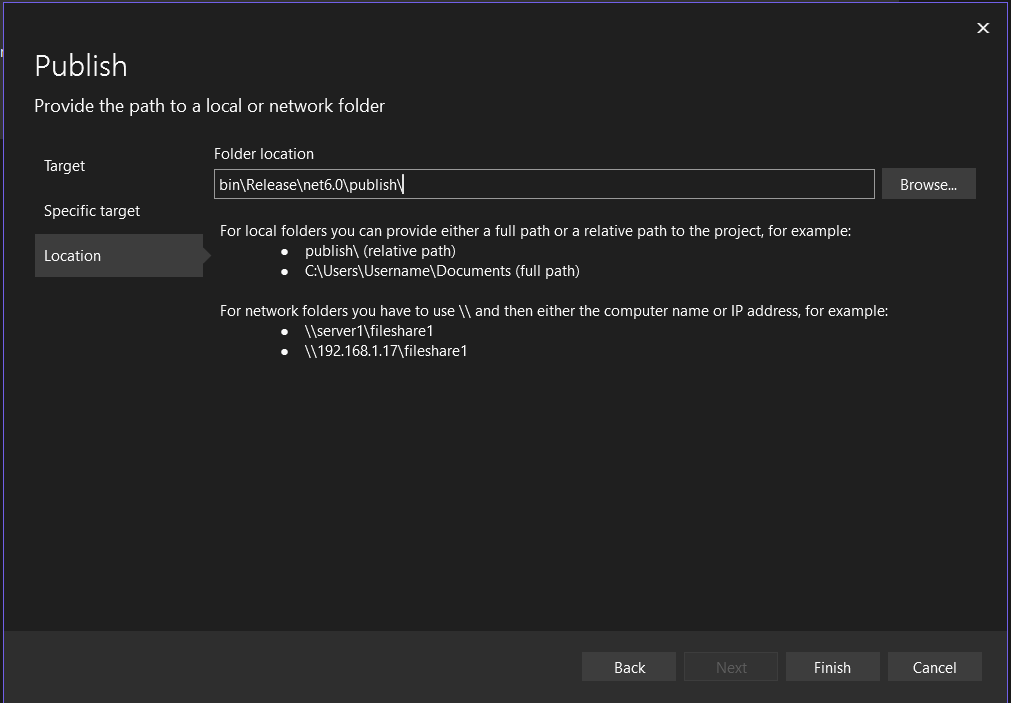The height and width of the screenshot is (703, 1011).
Task: Select the Location step
Action: [119, 255]
